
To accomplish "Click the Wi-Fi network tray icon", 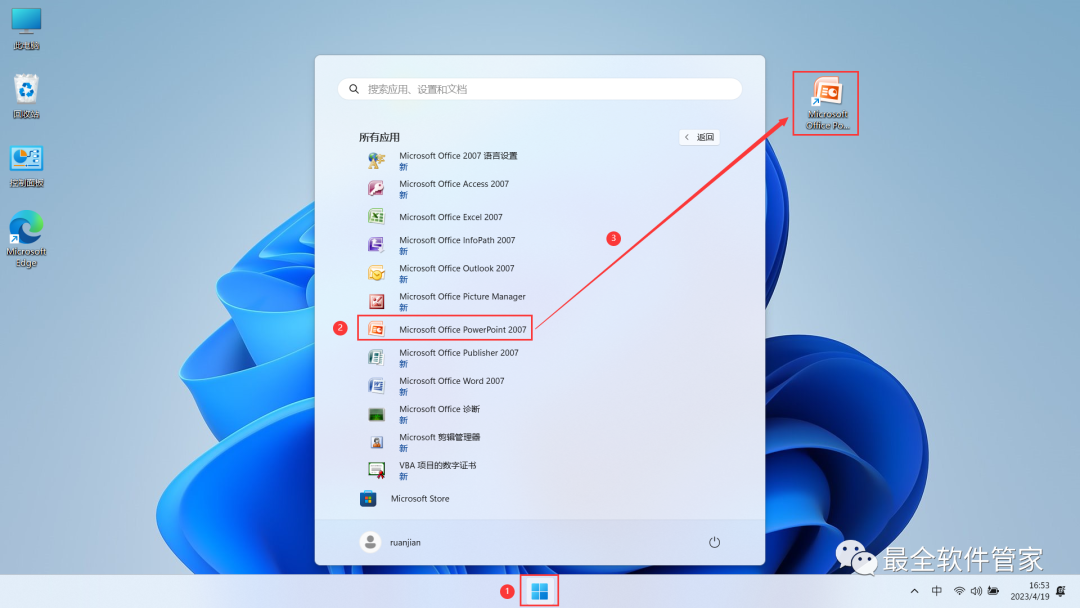I will point(959,591).
